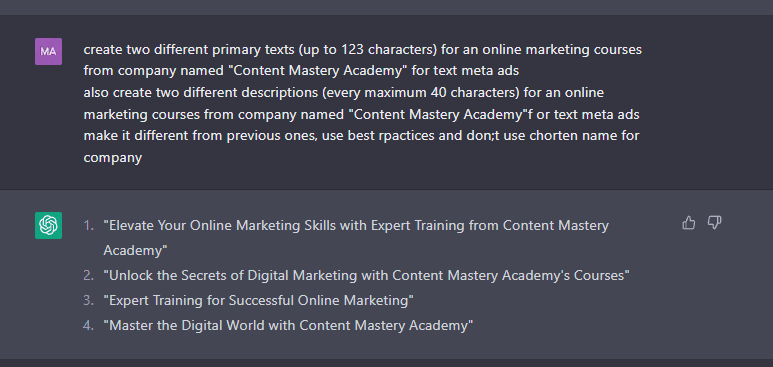Viewport: 773px width, 367px height.
Task: Select the "Elevate Your Online Marketing Skills" line
Action: click(x=356, y=226)
